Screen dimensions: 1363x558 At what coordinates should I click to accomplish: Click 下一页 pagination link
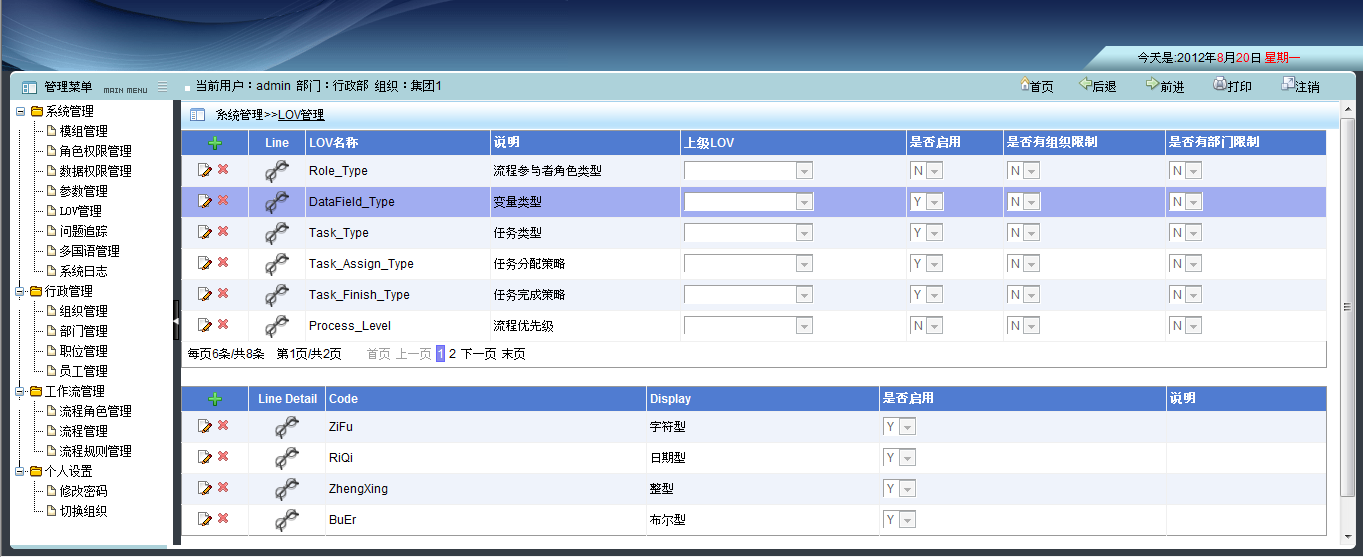pyautogui.click(x=478, y=354)
